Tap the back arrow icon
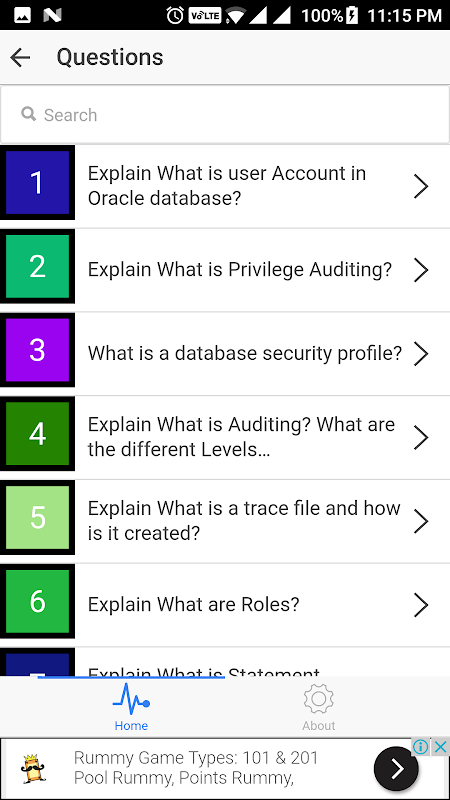Screen dimensions: 450x800 pyautogui.click(x=20, y=57)
